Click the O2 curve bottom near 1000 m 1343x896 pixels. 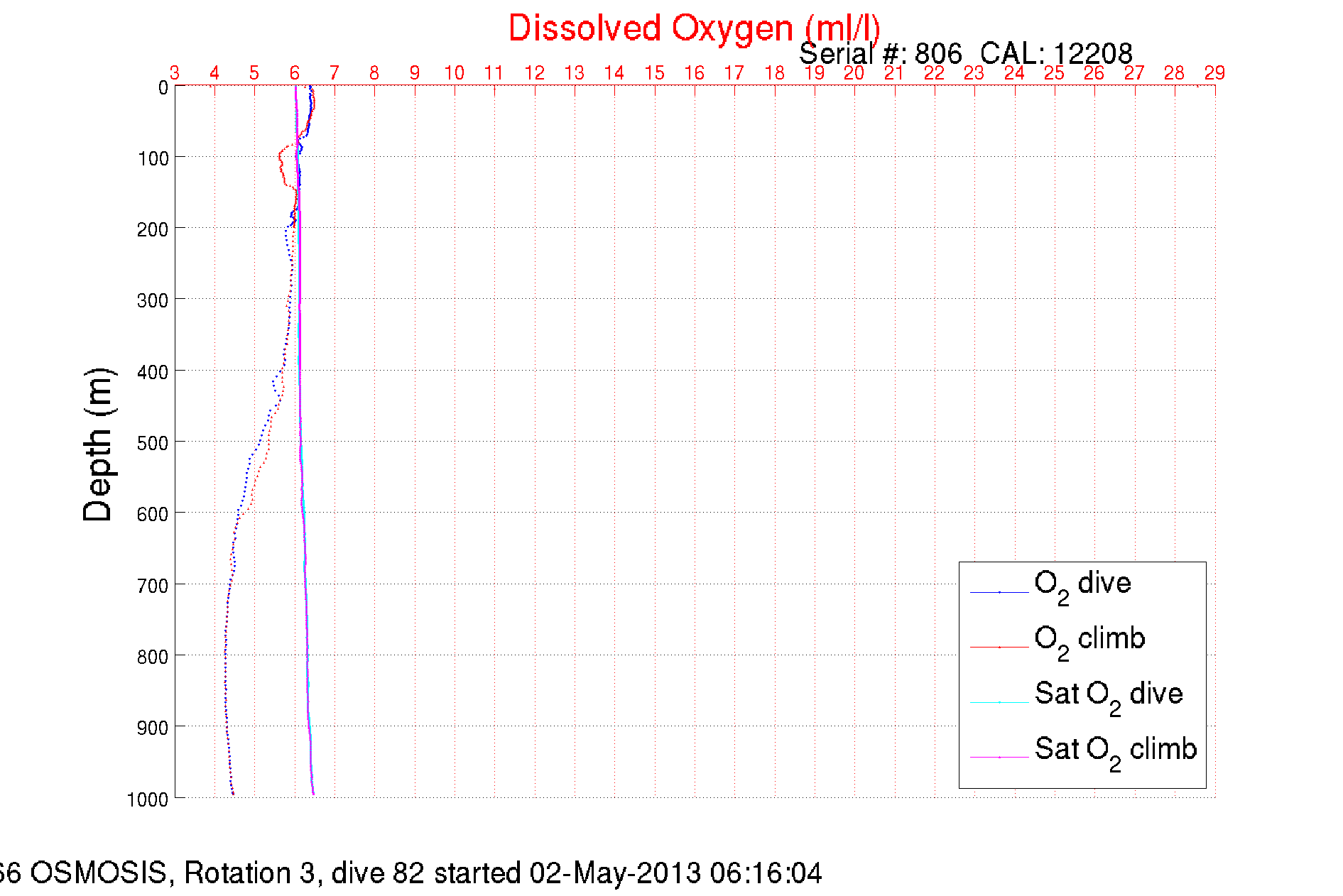pyautogui.click(x=232, y=792)
